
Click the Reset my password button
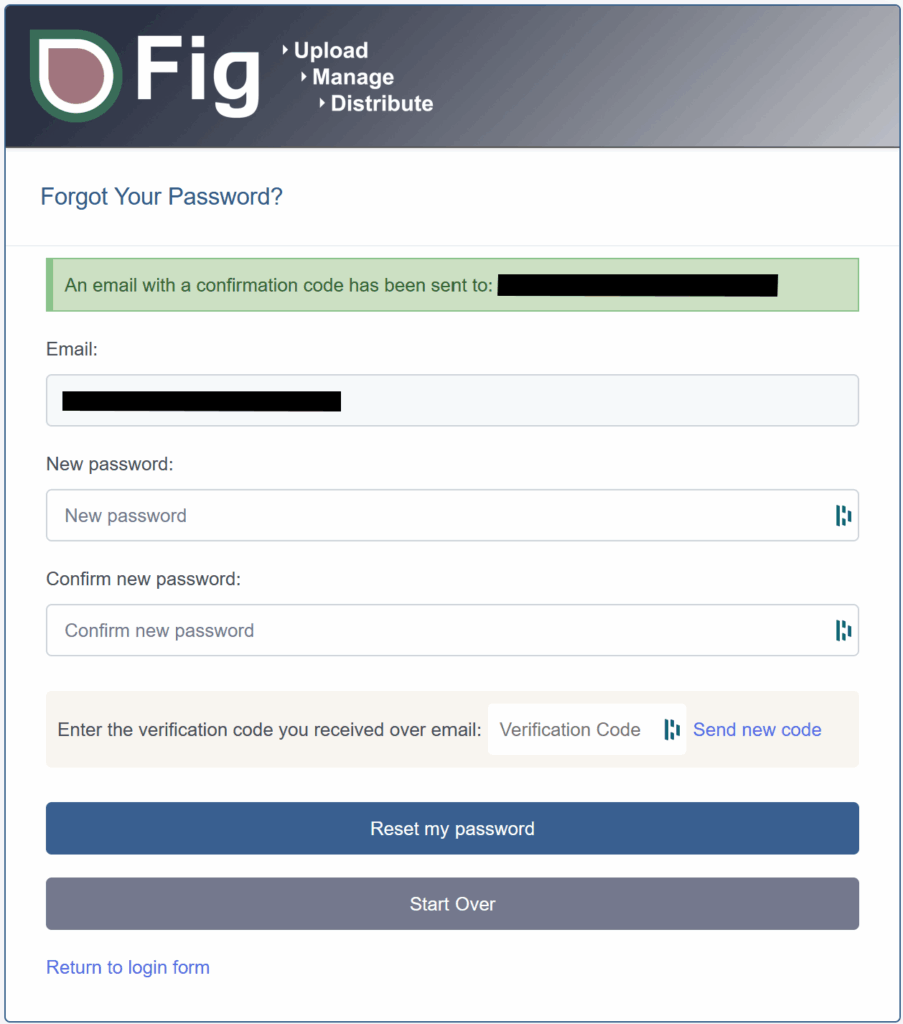452,828
